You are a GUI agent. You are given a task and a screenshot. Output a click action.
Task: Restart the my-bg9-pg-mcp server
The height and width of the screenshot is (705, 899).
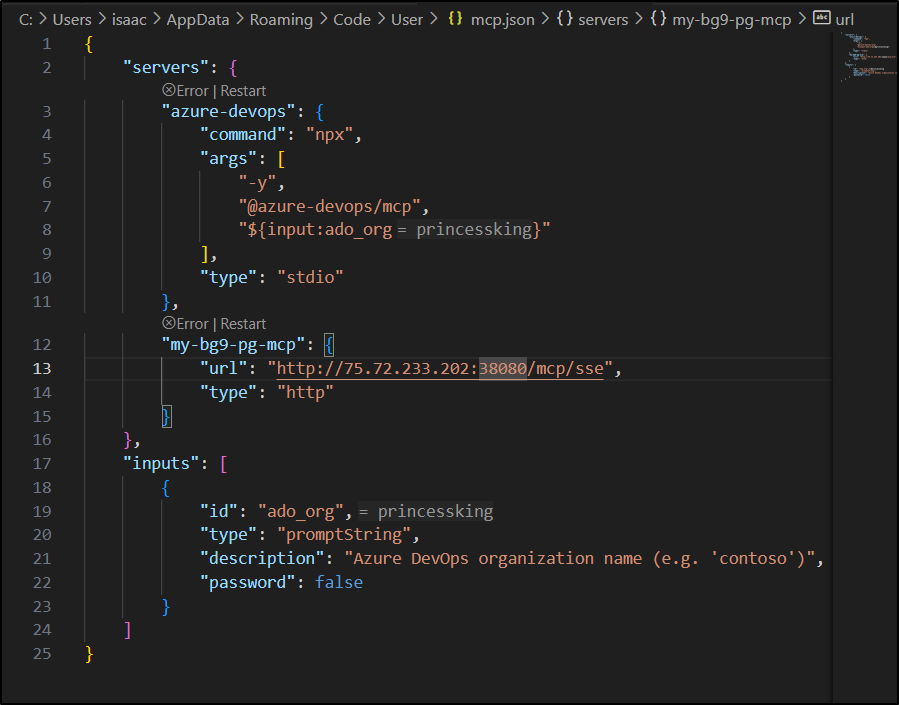pyautogui.click(x=243, y=324)
